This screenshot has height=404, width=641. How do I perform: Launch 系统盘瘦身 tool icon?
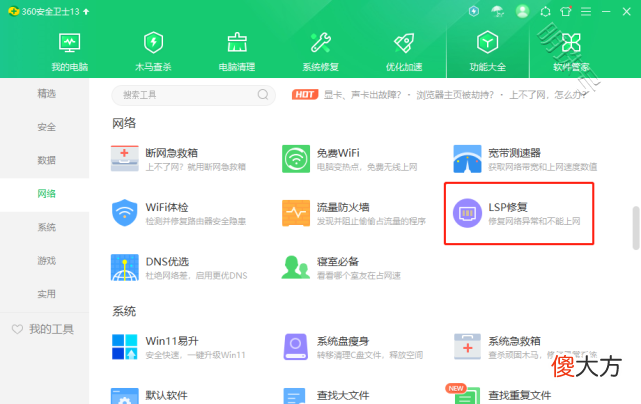296,347
